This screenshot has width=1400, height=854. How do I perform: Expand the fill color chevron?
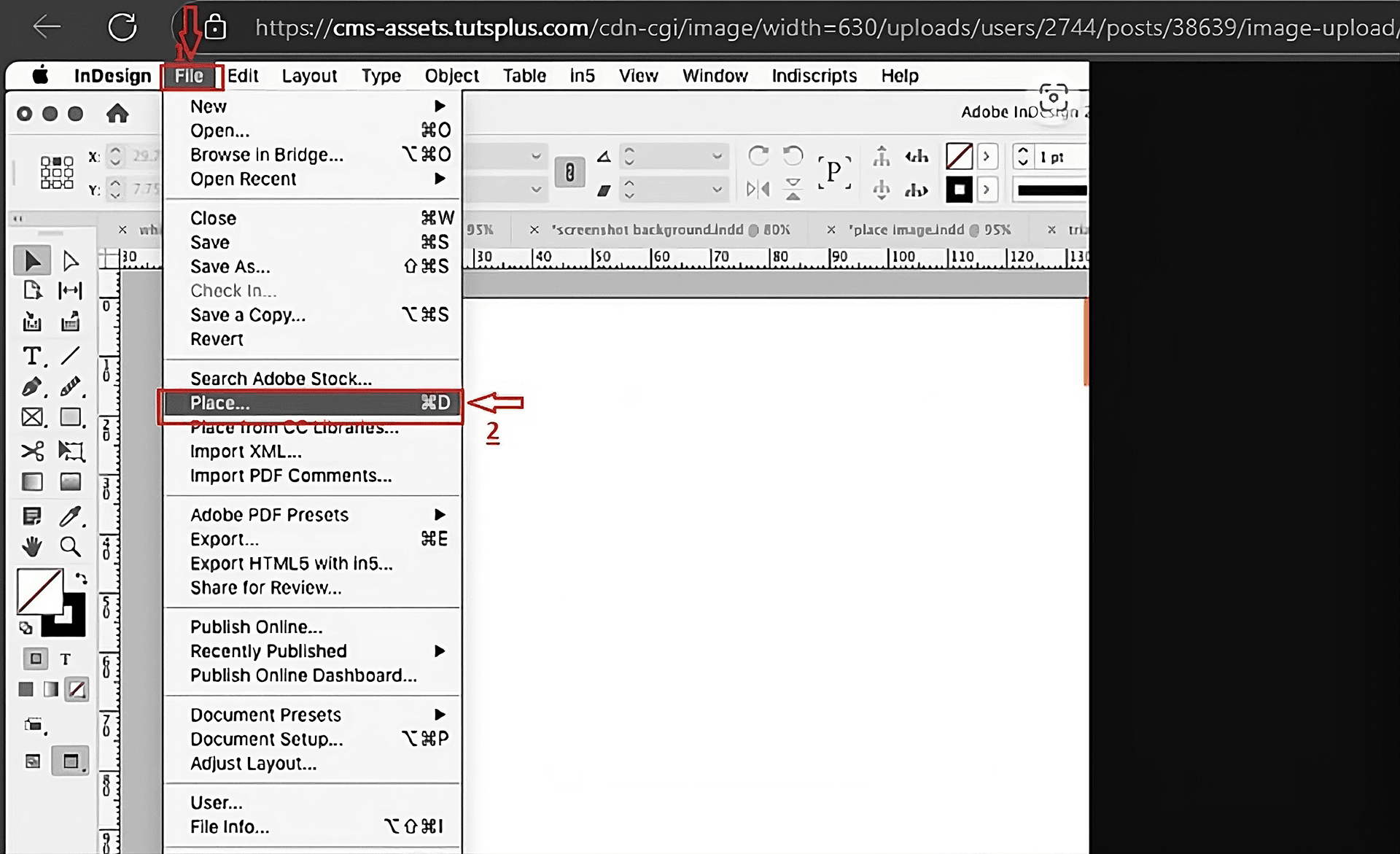(987, 156)
